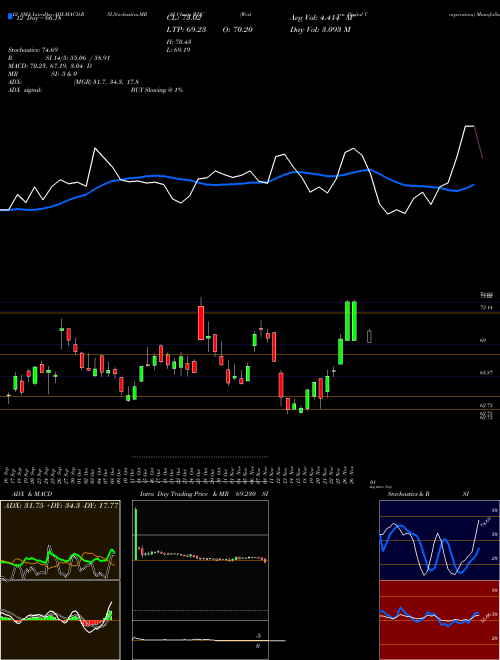The width and height of the screenshot is (500, 660).
Task: Click the hollow latest candlestick near 69
Action: pyautogui.click(x=370, y=336)
